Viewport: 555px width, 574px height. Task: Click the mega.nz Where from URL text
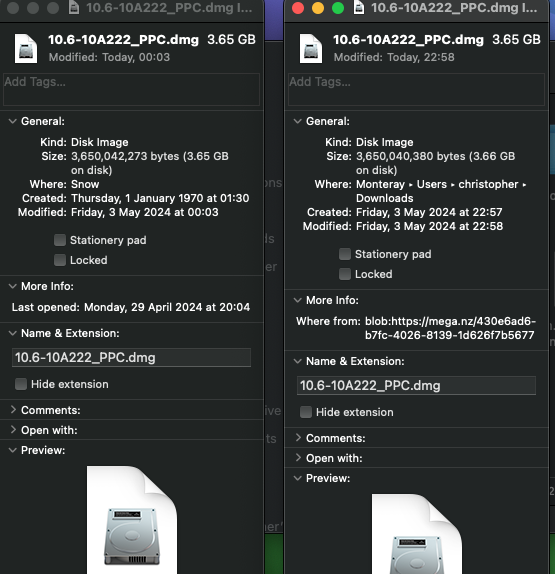tap(450, 328)
